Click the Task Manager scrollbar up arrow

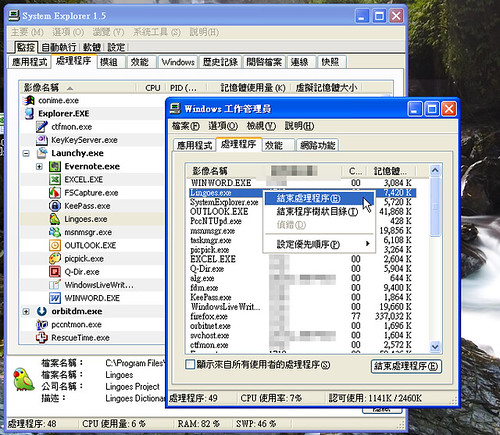click(435, 171)
